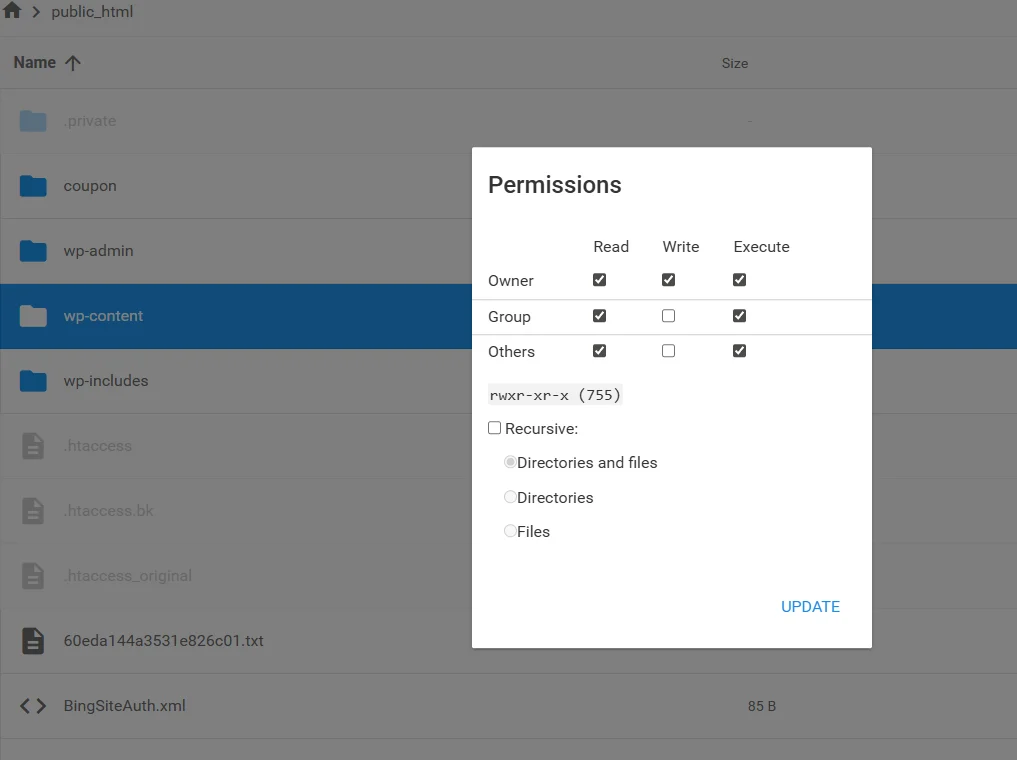Click the Read column label
This screenshot has height=760, width=1017.
point(611,247)
